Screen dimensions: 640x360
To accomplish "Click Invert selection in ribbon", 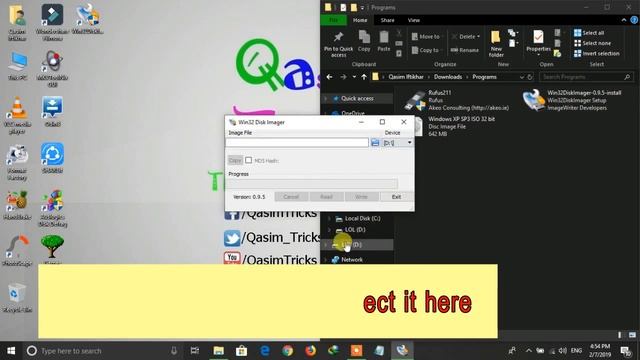I will point(596,53).
